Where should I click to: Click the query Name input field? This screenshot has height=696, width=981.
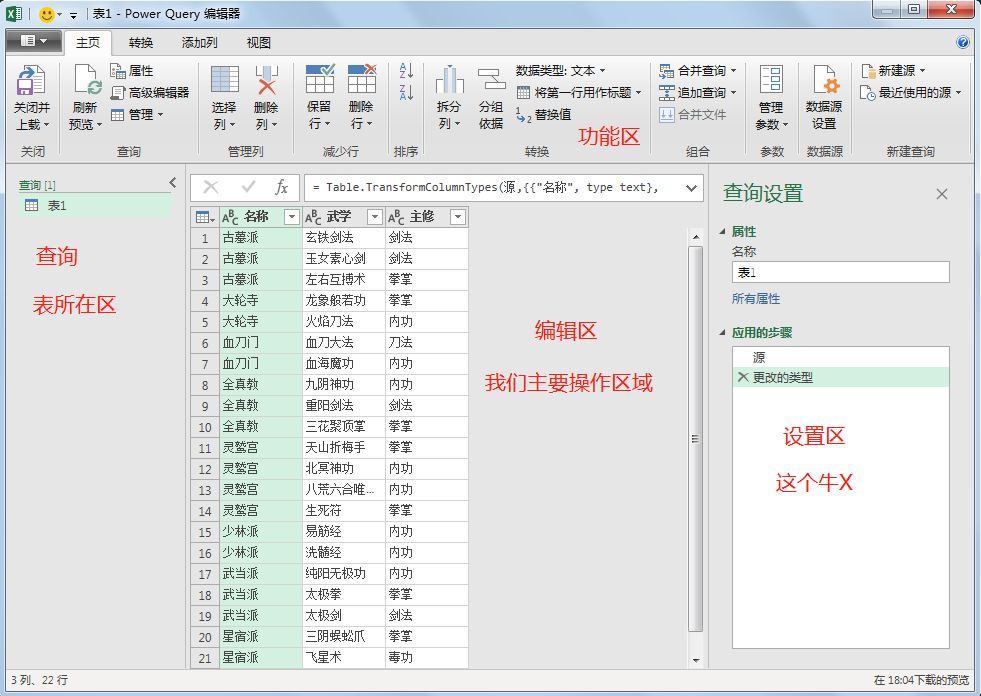coord(840,272)
